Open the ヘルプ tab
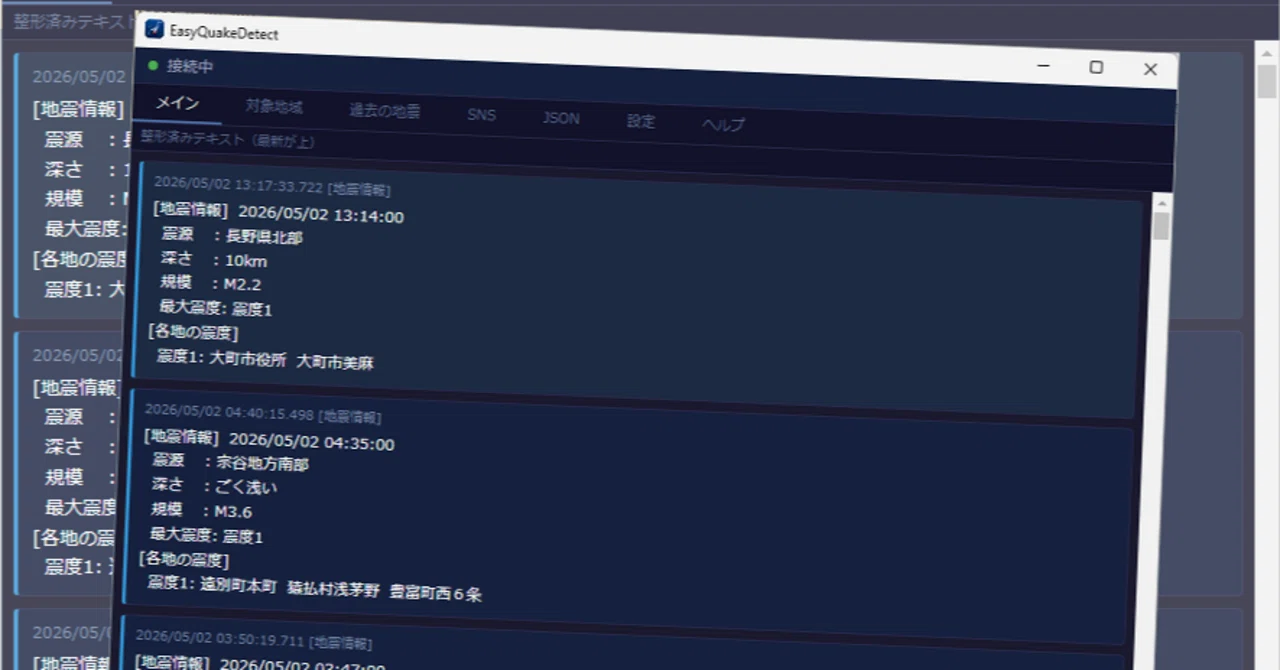Screen dimensions: 1280x670 723,124
